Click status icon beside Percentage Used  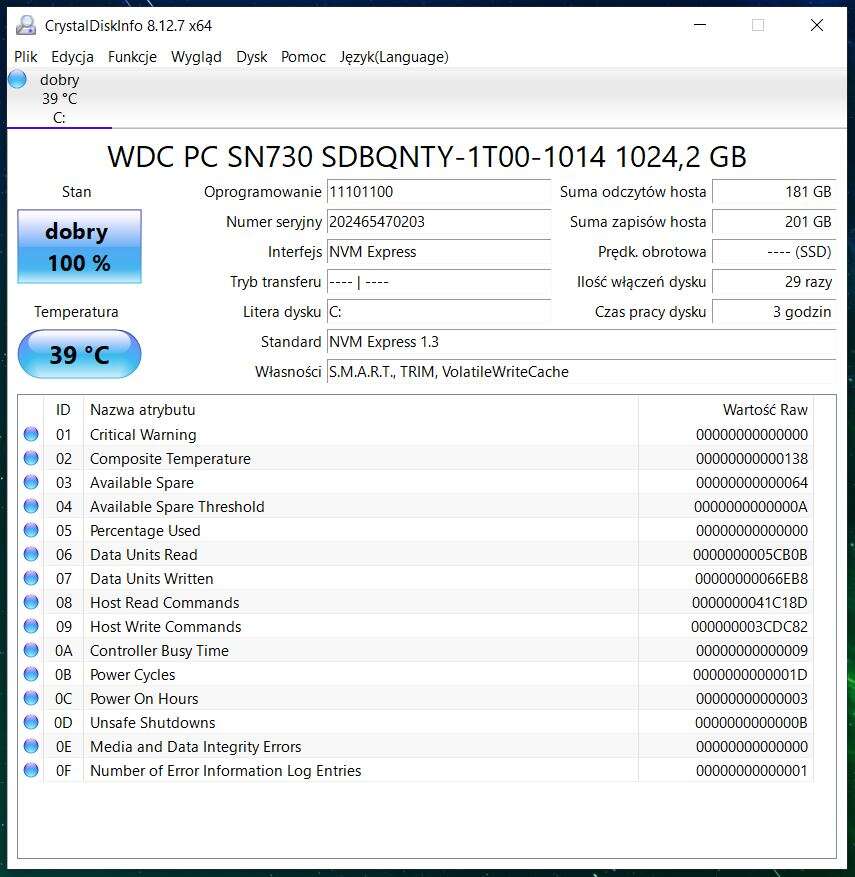pos(31,530)
